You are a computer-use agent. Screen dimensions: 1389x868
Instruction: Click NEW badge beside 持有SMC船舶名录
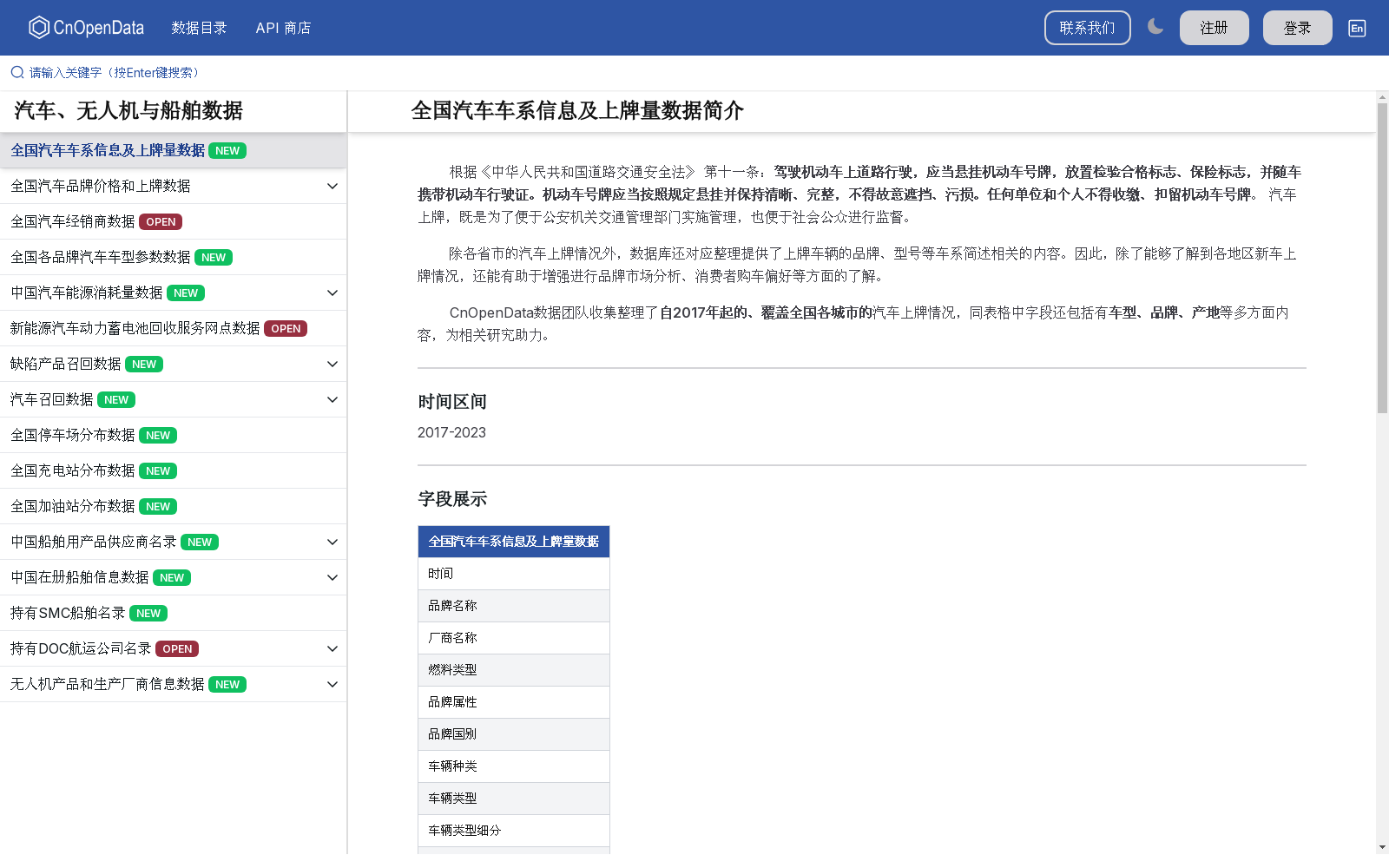tap(148, 614)
